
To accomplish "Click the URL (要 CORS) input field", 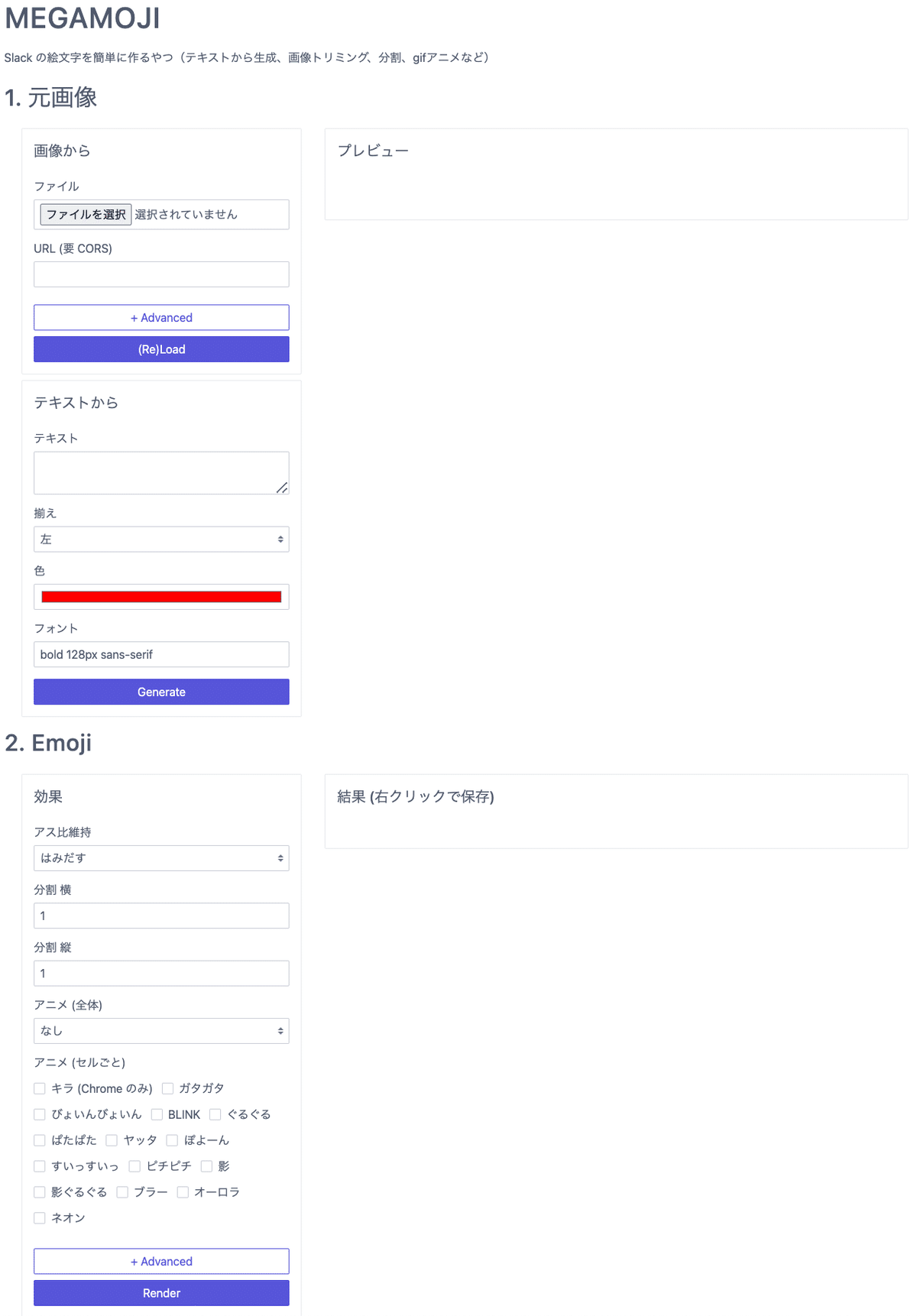I will pyautogui.click(x=161, y=274).
